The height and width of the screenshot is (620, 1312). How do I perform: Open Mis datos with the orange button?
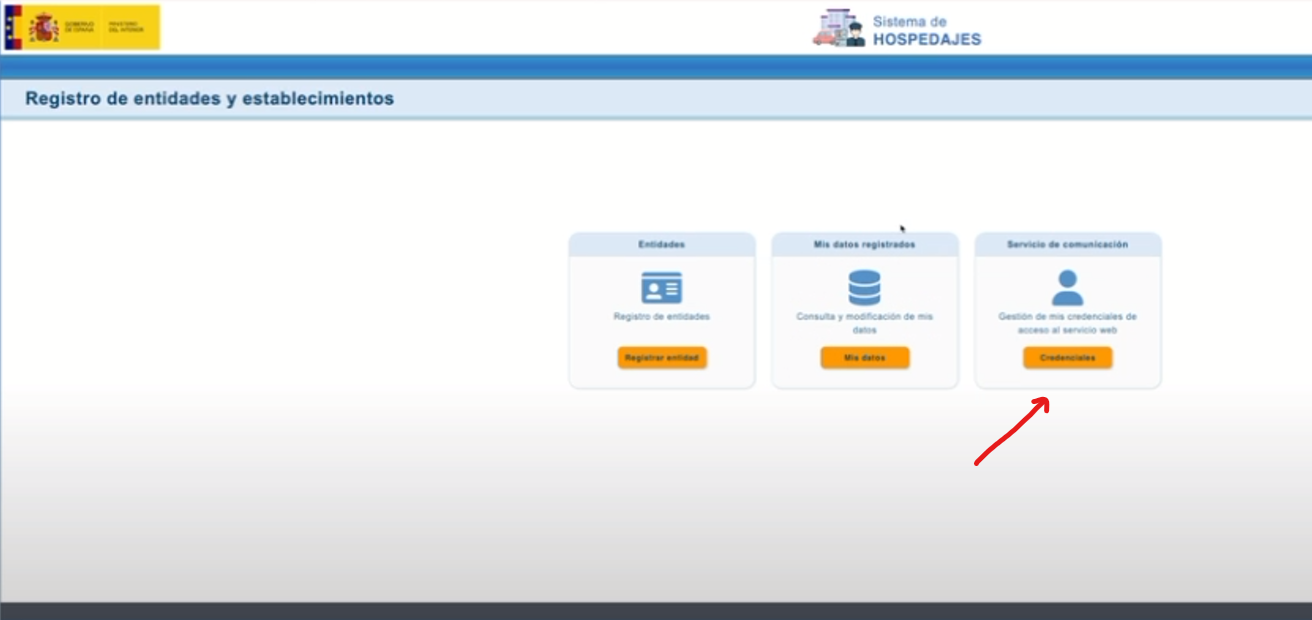pos(865,357)
